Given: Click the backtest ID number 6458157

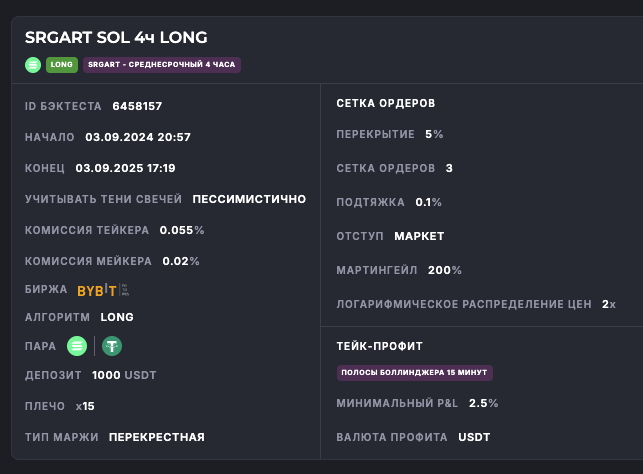Looking at the screenshot, I should pyautogui.click(x=137, y=105).
